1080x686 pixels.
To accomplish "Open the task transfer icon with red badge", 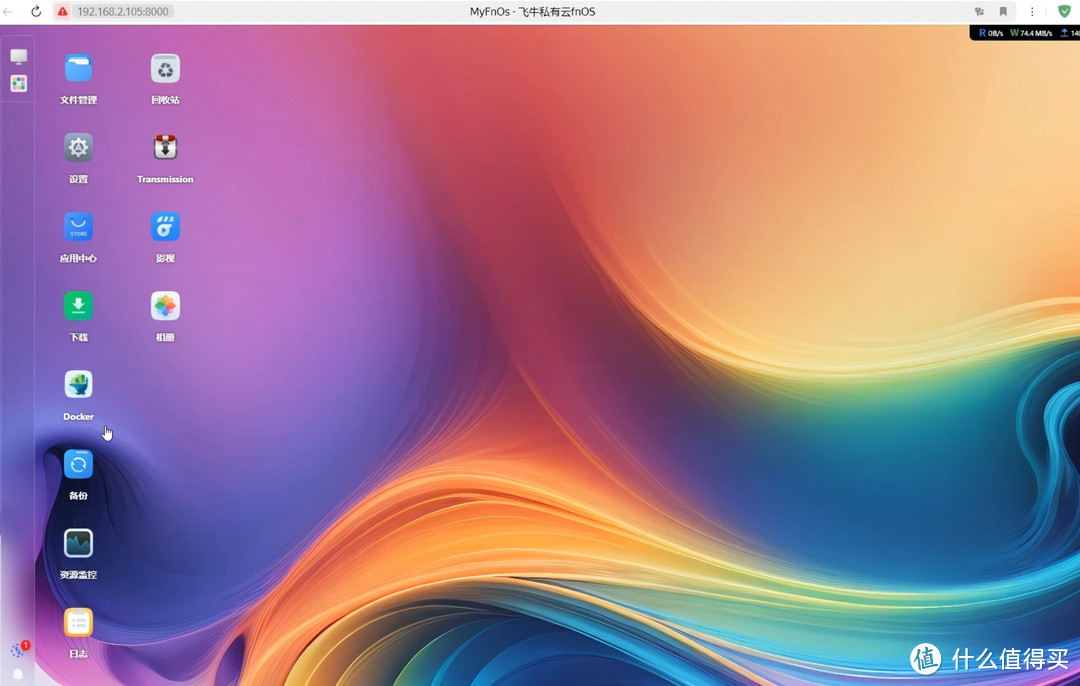I will click(x=17, y=651).
